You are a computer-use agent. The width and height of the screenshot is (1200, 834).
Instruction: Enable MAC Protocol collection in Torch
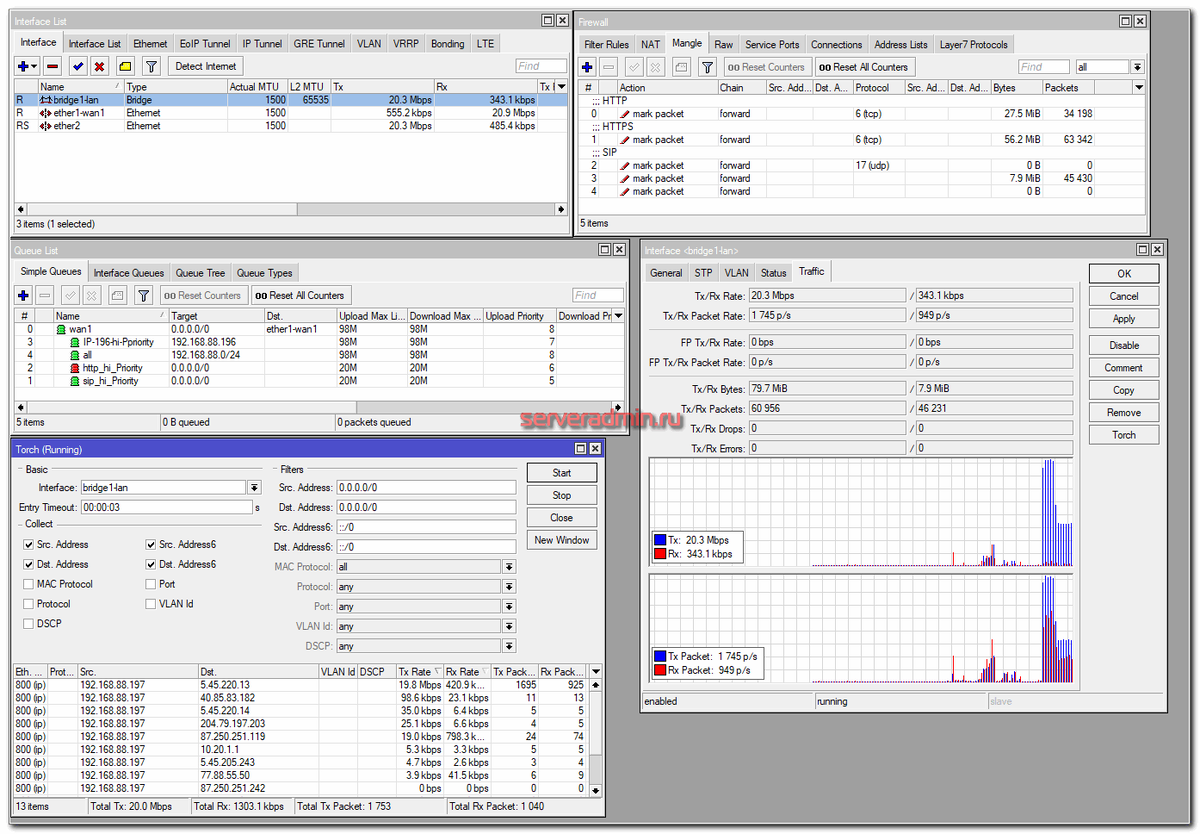tap(28, 584)
